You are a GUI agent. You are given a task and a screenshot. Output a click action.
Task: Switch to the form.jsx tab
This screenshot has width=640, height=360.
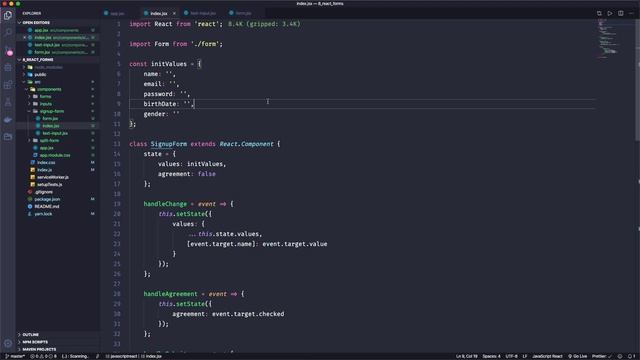pyautogui.click(x=243, y=13)
